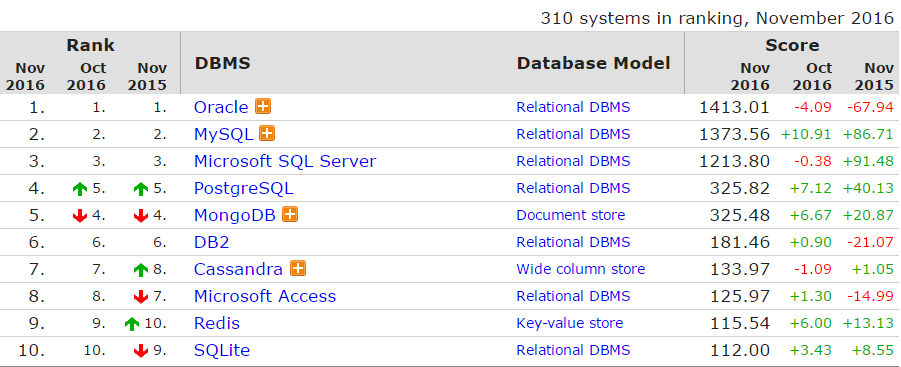Screen dimensions: 901x367
Task: Click green up arrow in PostgreSQL's Nov 2015 rank
Action: point(140,188)
